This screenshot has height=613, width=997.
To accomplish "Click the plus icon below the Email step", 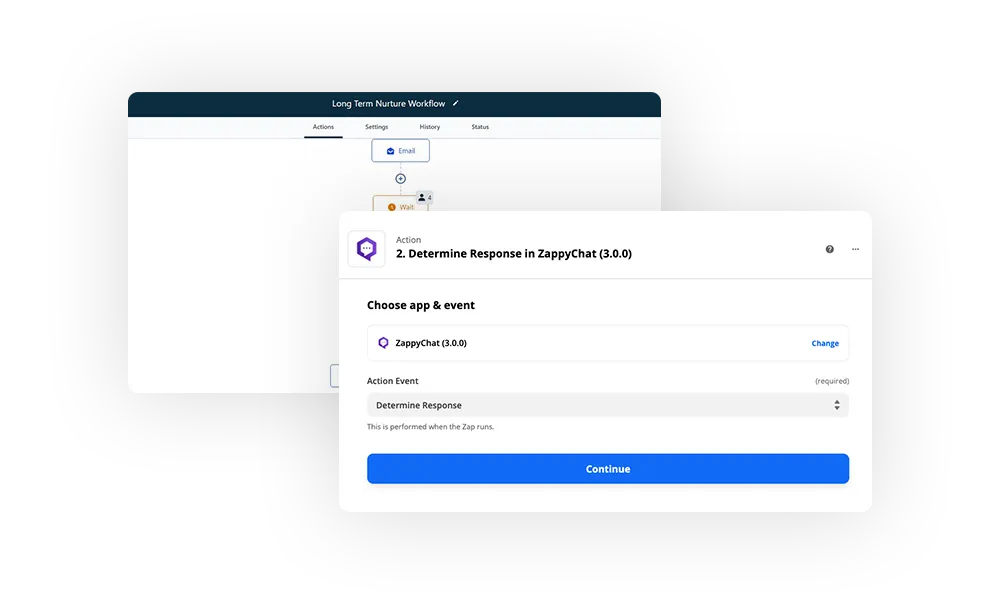I will tap(401, 179).
